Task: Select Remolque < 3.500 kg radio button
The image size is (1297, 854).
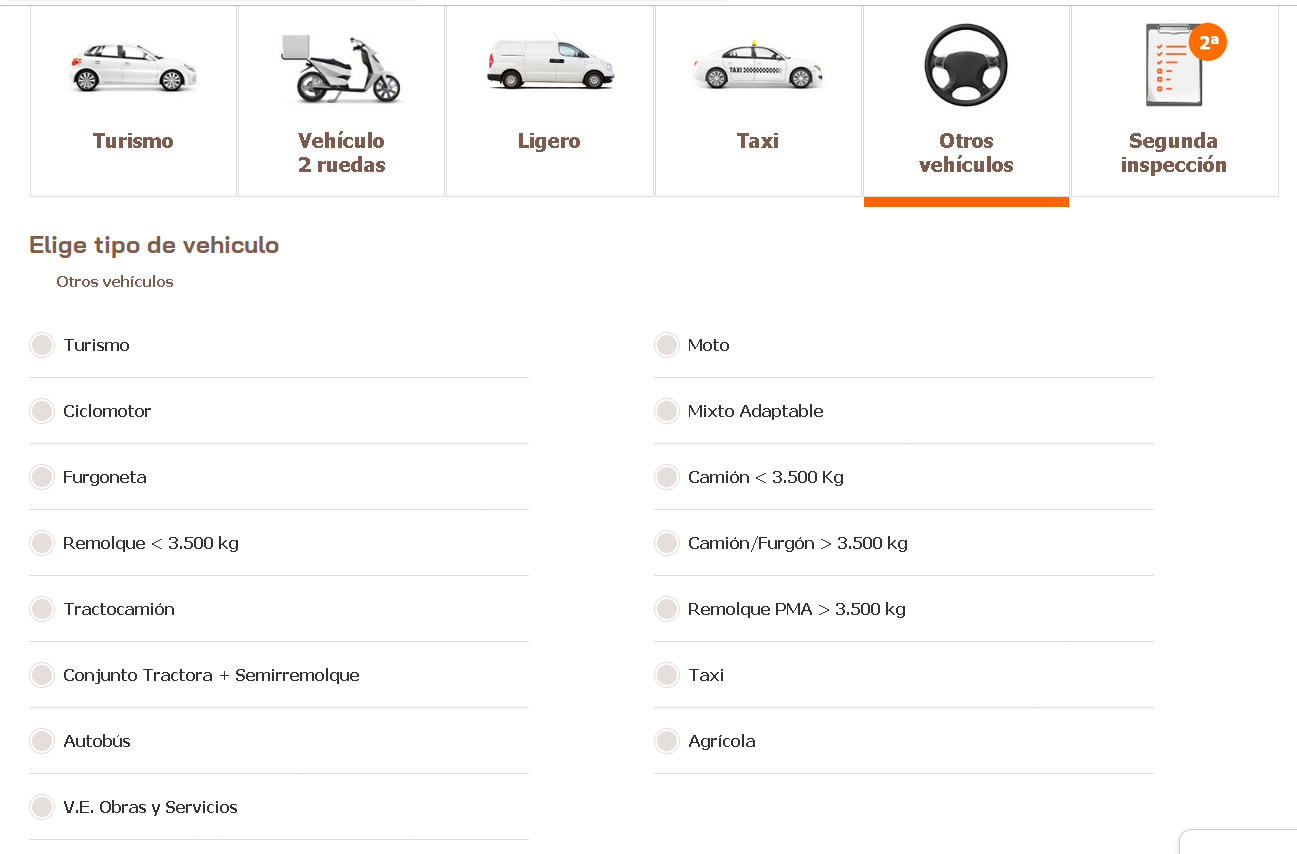Action: click(42, 543)
